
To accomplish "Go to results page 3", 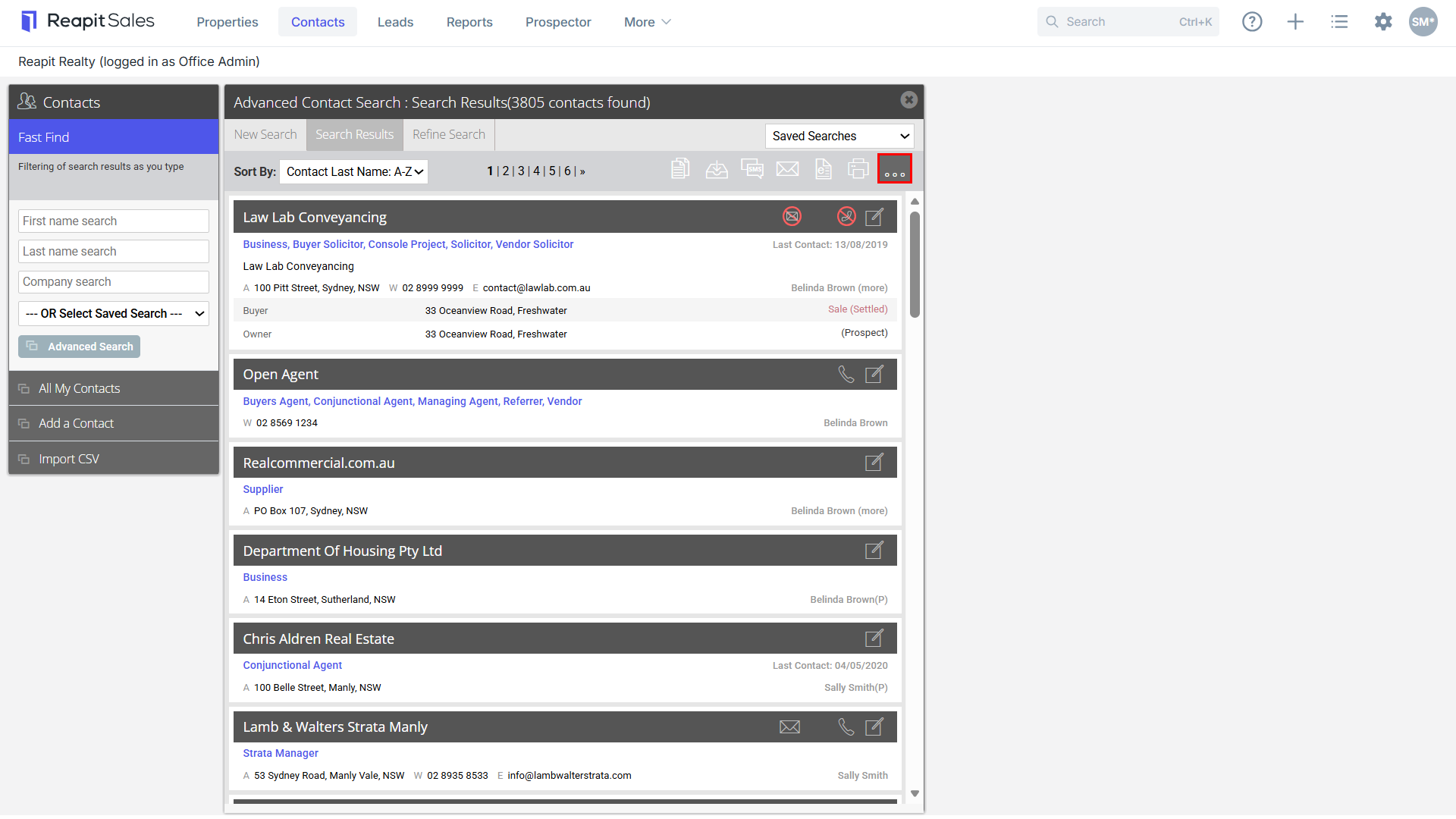I will [521, 171].
